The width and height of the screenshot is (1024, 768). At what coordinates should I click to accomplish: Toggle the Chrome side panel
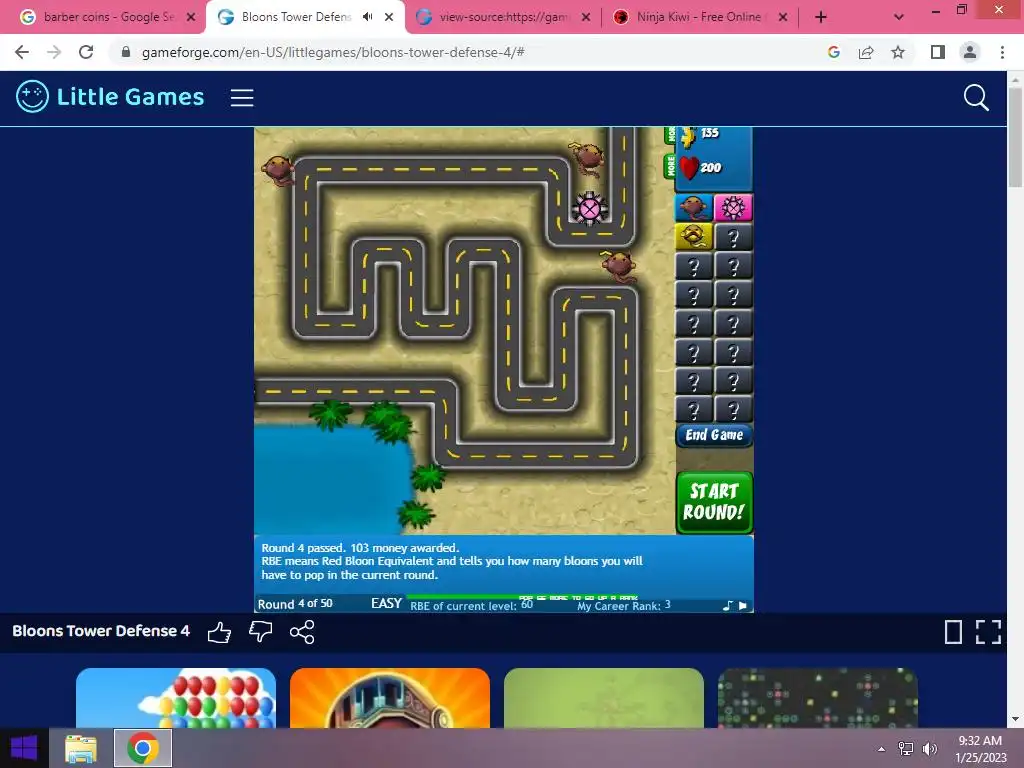(x=938, y=52)
